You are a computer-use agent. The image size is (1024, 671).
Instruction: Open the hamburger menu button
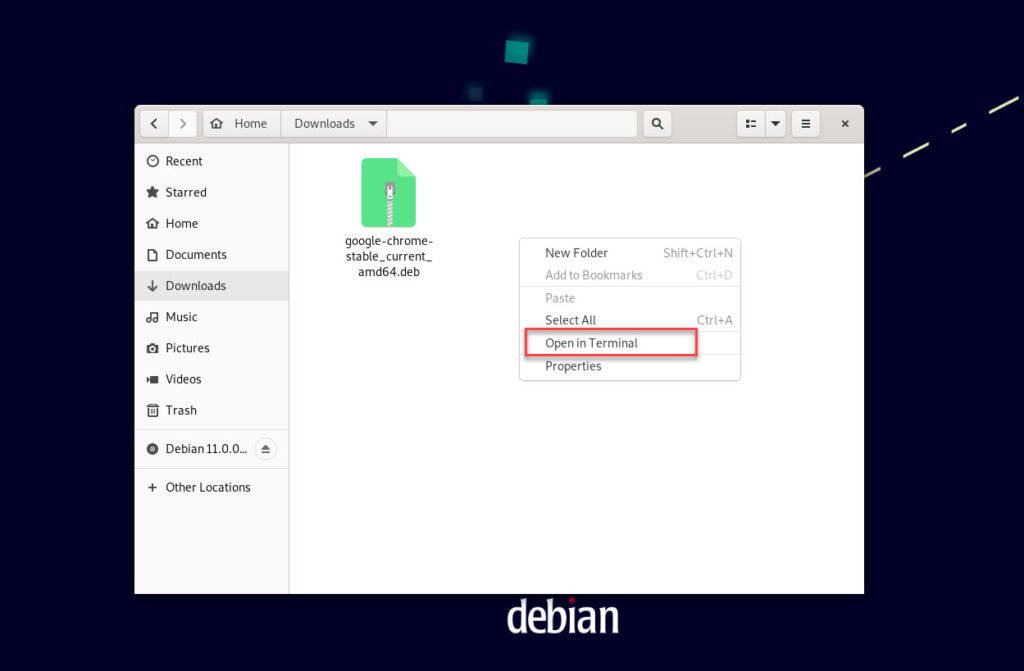pos(806,123)
